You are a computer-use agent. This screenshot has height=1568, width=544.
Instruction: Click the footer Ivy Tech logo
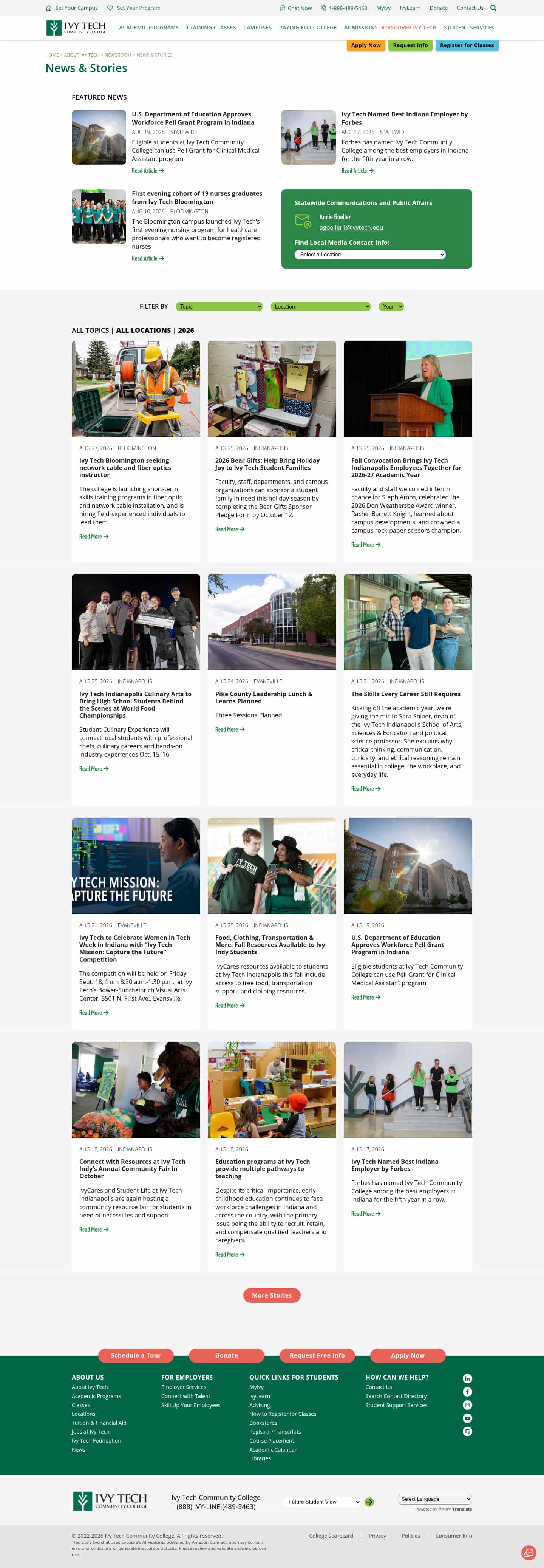coord(110,1500)
